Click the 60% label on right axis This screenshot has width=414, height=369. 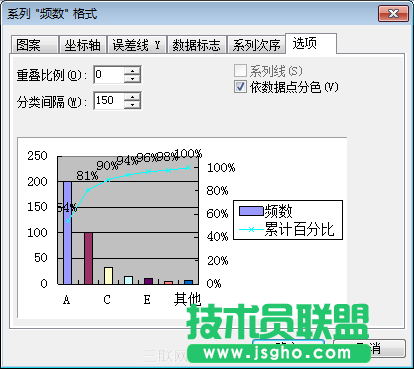click(217, 213)
